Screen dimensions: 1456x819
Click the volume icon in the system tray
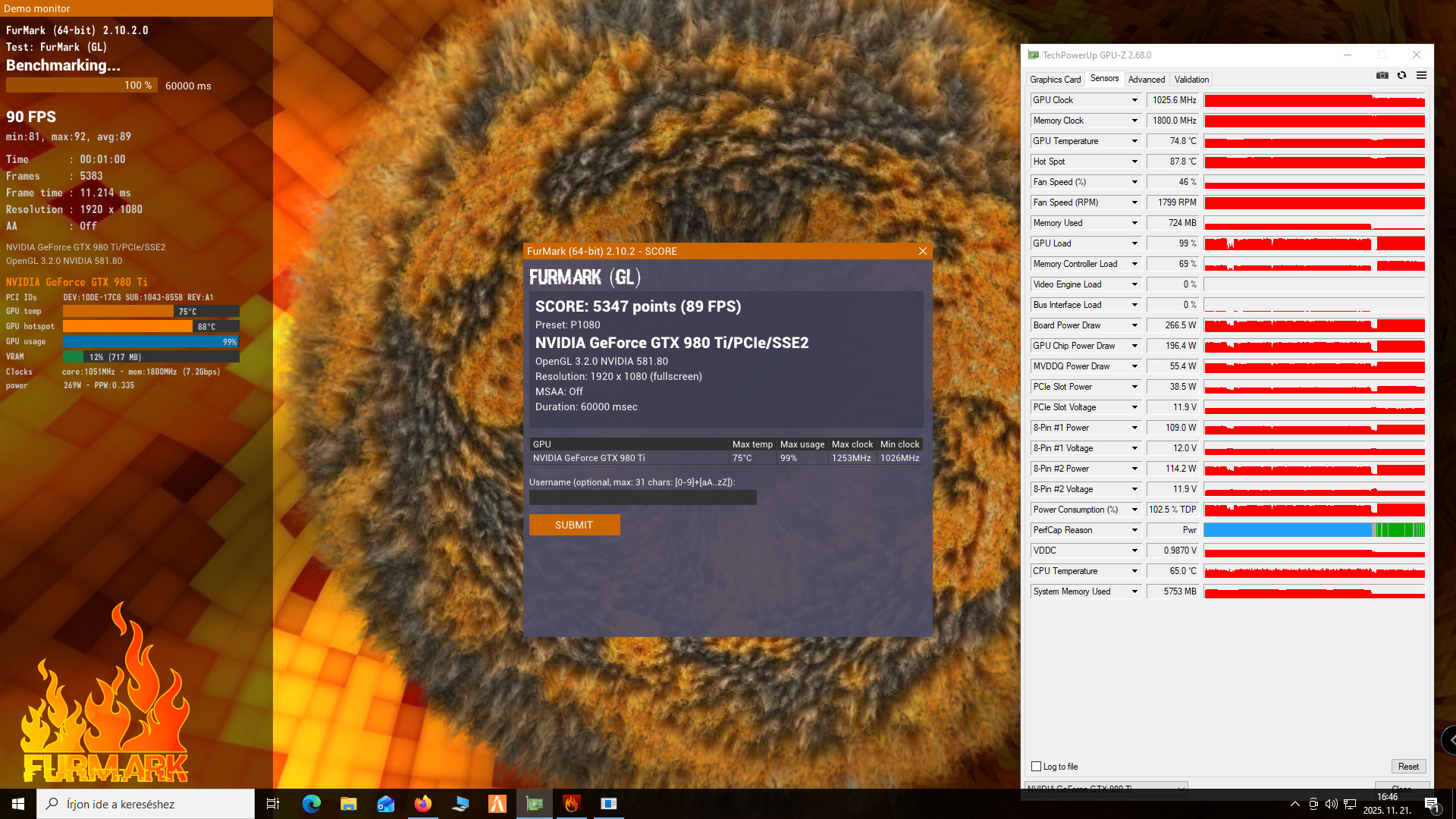(x=1331, y=804)
